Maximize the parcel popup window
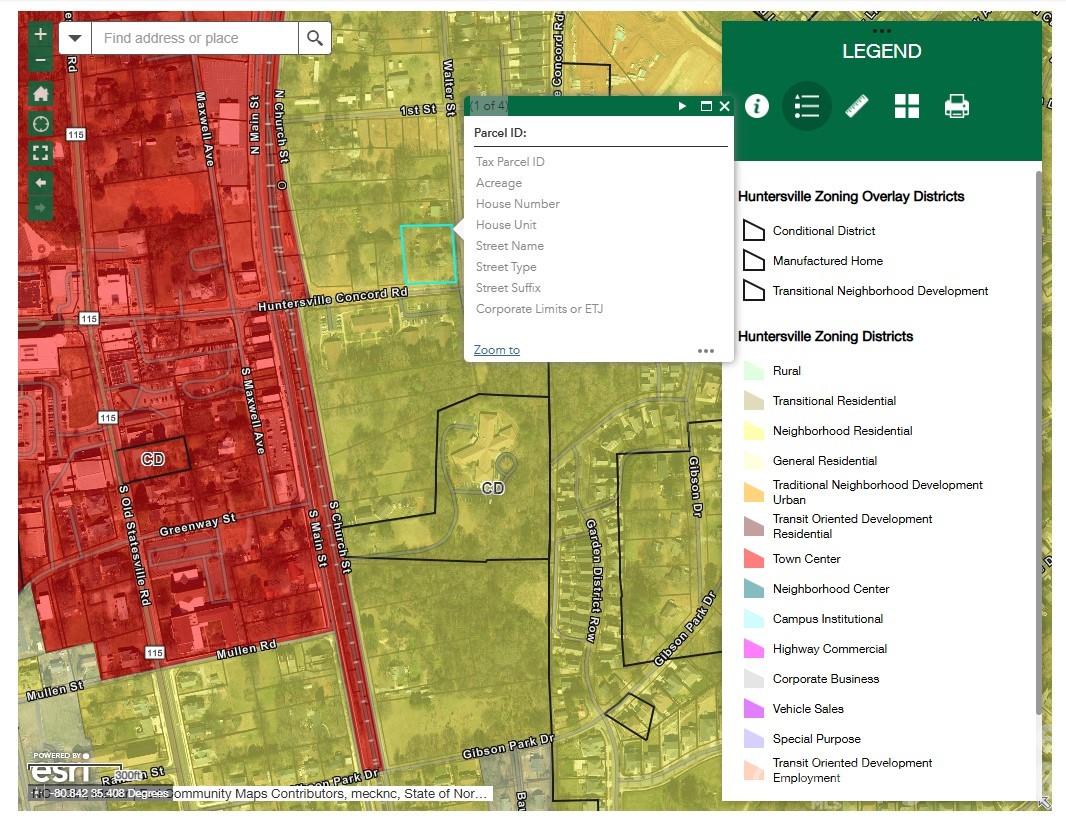1066x818 pixels. [x=706, y=106]
